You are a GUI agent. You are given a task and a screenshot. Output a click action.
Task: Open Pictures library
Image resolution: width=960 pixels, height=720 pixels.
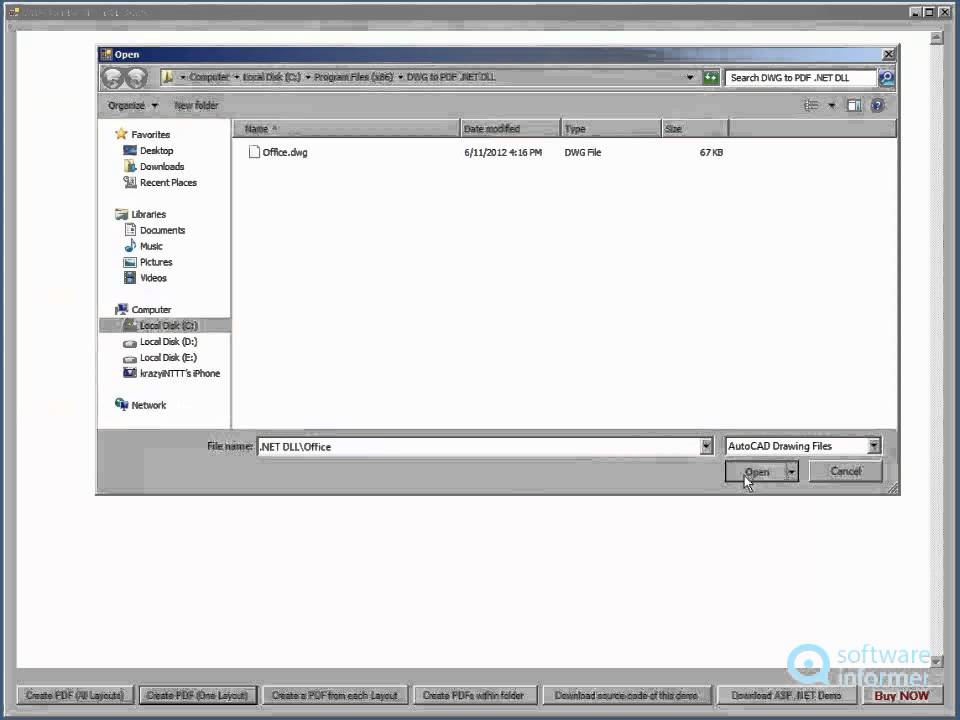156,262
